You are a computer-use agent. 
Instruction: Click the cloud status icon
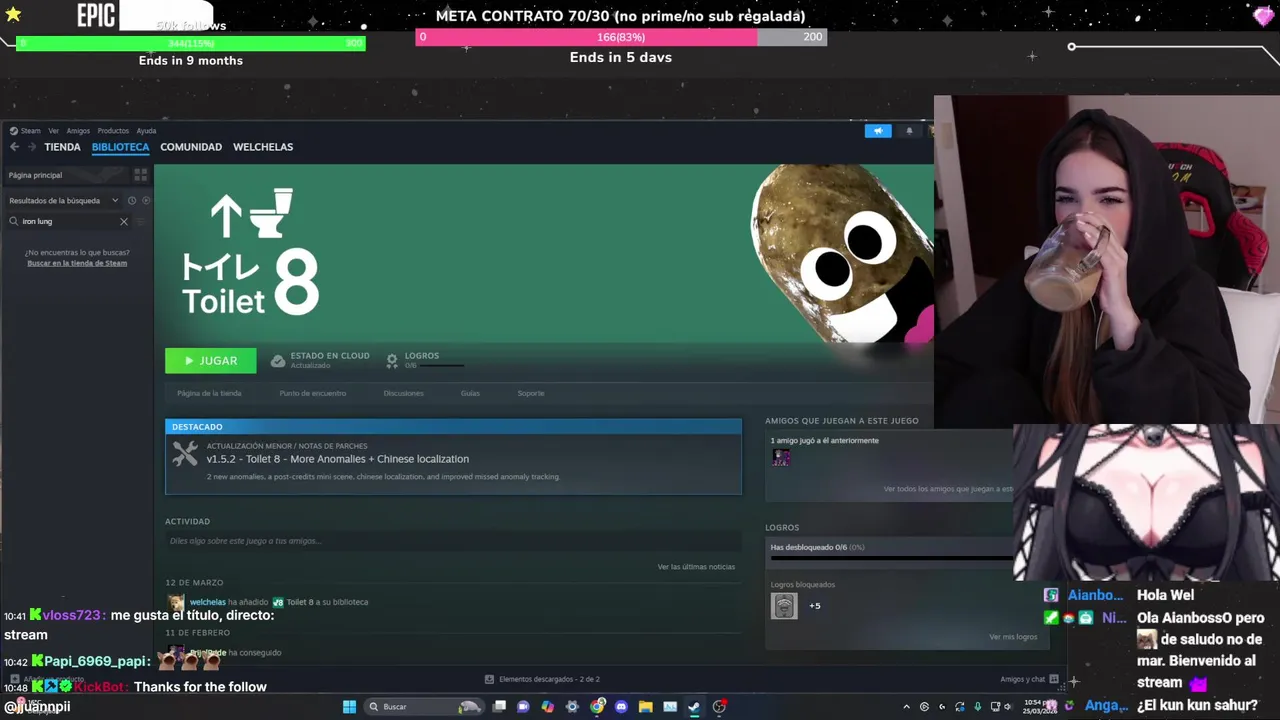[x=278, y=361]
